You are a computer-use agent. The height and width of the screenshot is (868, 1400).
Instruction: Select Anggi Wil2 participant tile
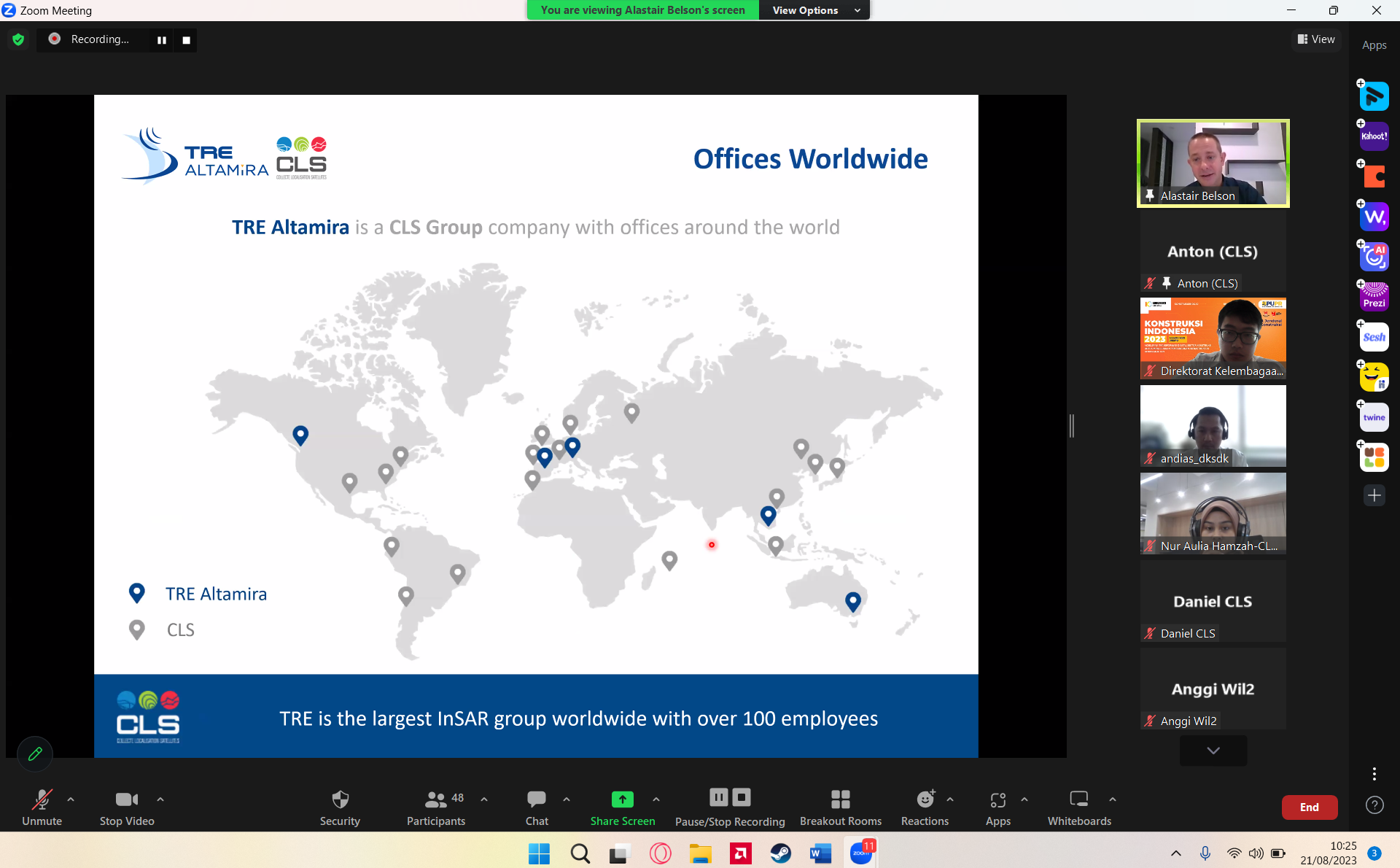[x=1213, y=689]
